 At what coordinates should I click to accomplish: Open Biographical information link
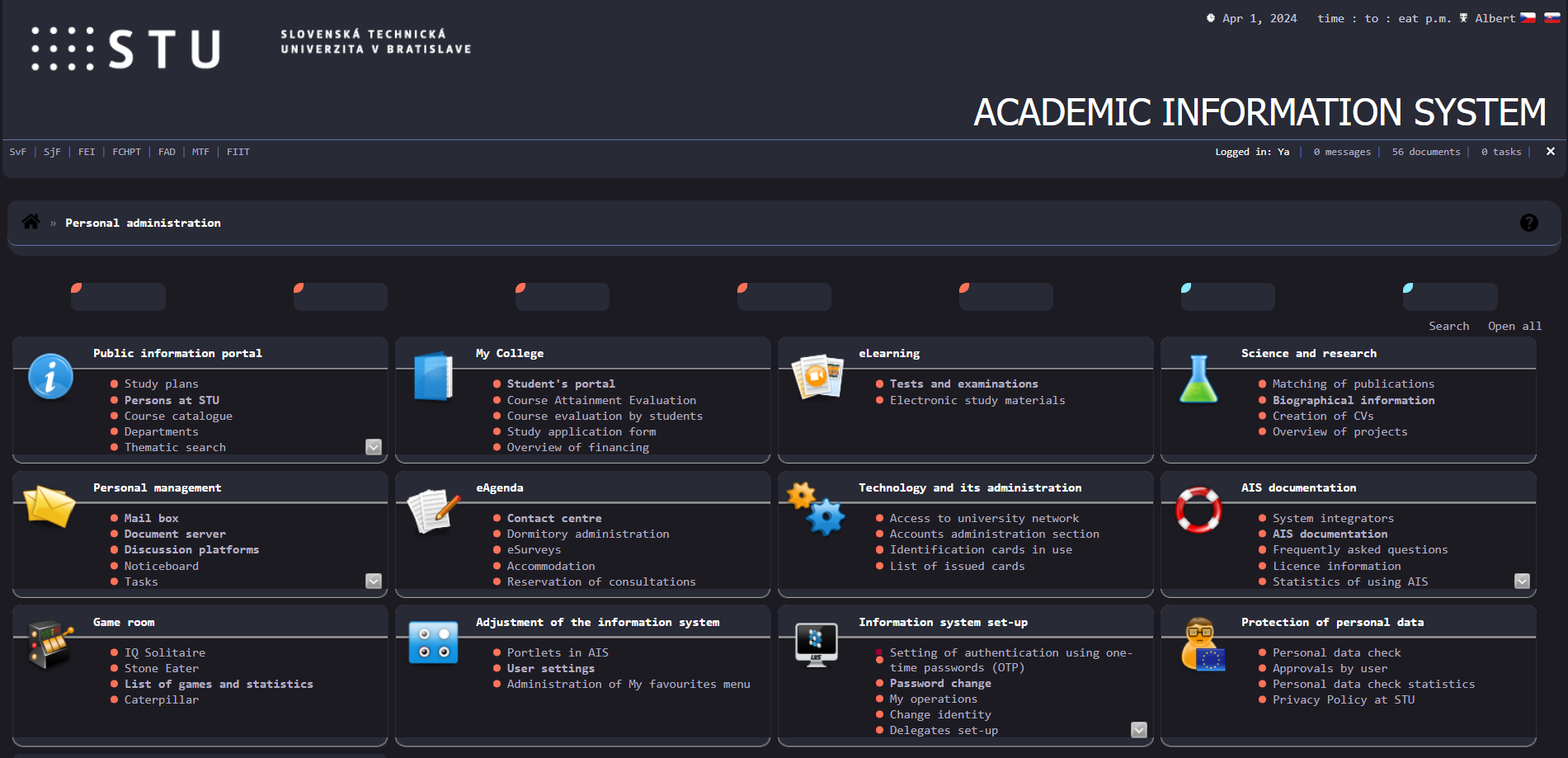pyautogui.click(x=1354, y=400)
